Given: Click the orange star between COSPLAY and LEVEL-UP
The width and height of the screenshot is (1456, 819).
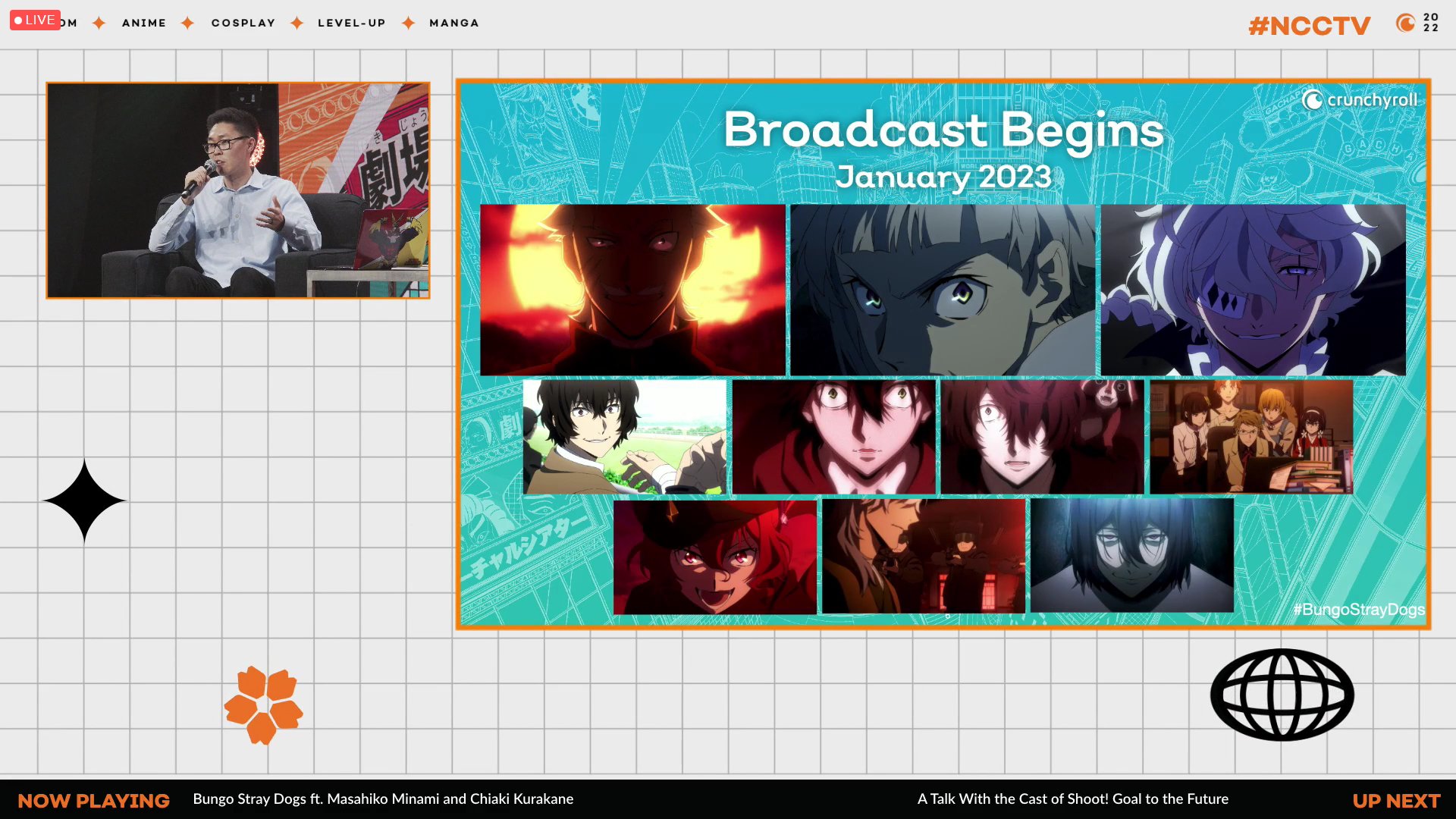Looking at the screenshot, I should pos(297,23).
